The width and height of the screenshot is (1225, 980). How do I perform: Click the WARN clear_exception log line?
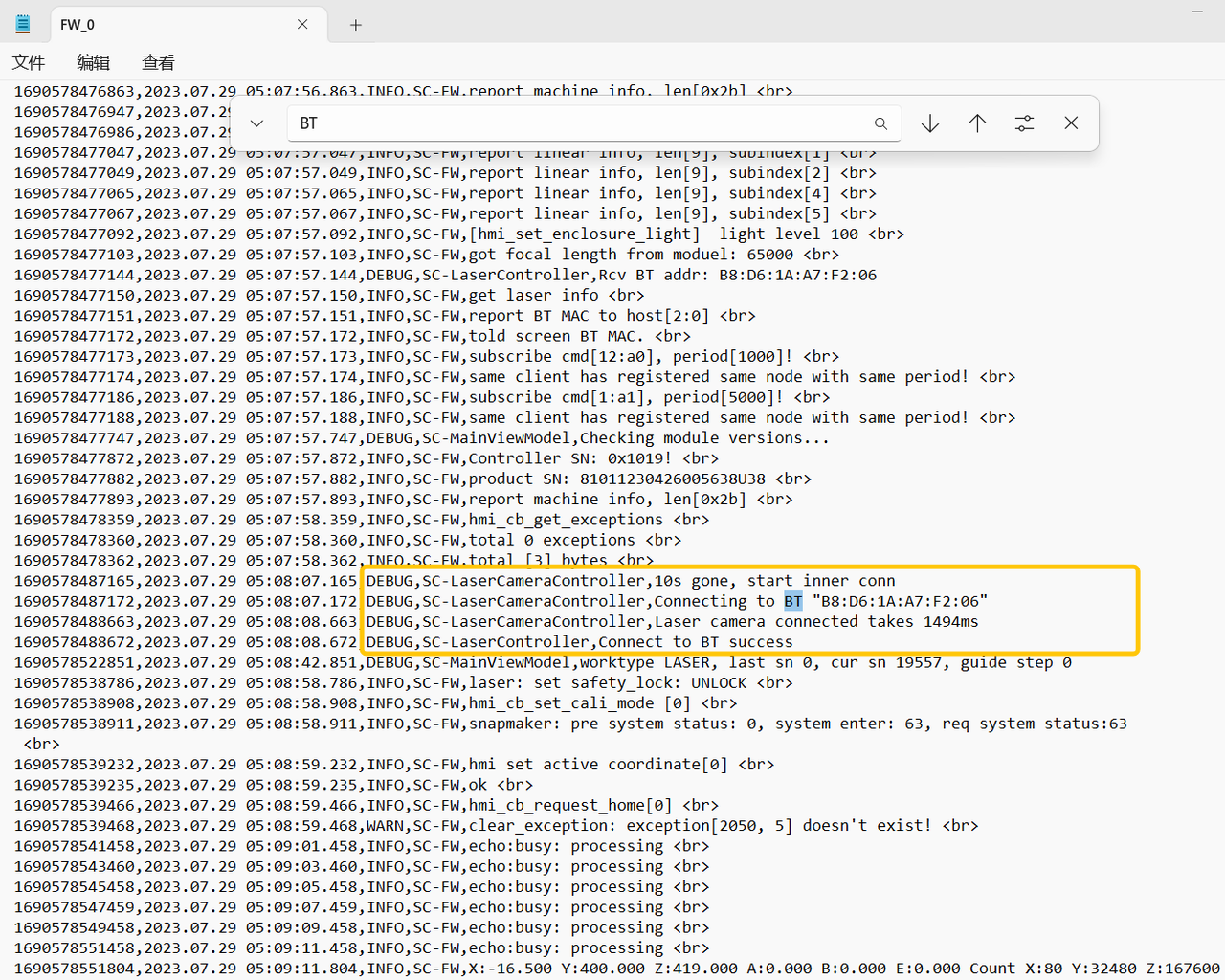pos(670,826)
